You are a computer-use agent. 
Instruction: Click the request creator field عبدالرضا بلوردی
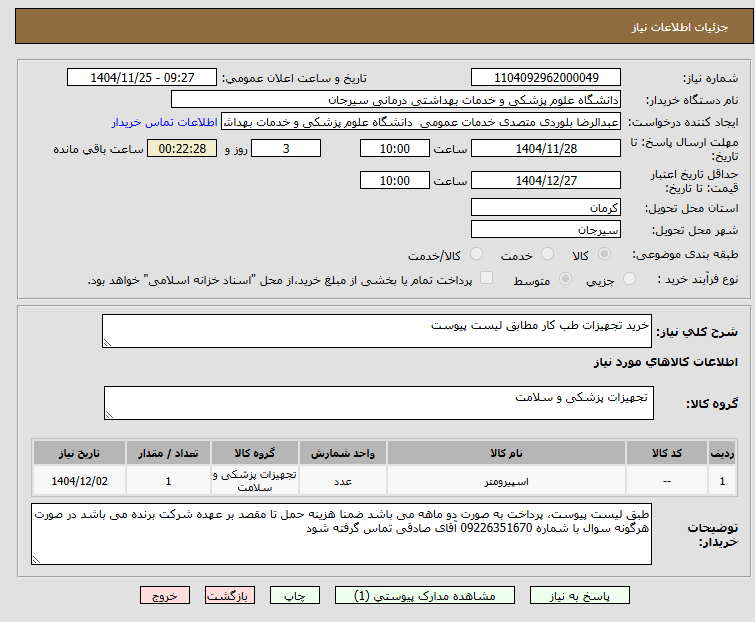click(x=421, y=122)
